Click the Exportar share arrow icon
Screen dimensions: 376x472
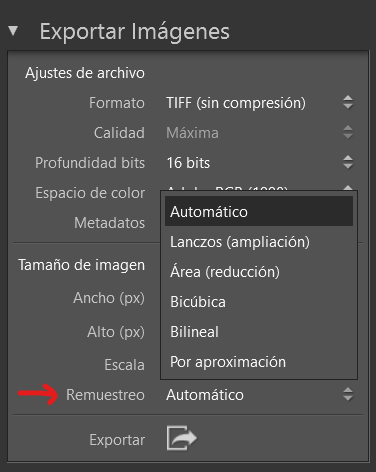click(182, 438)
